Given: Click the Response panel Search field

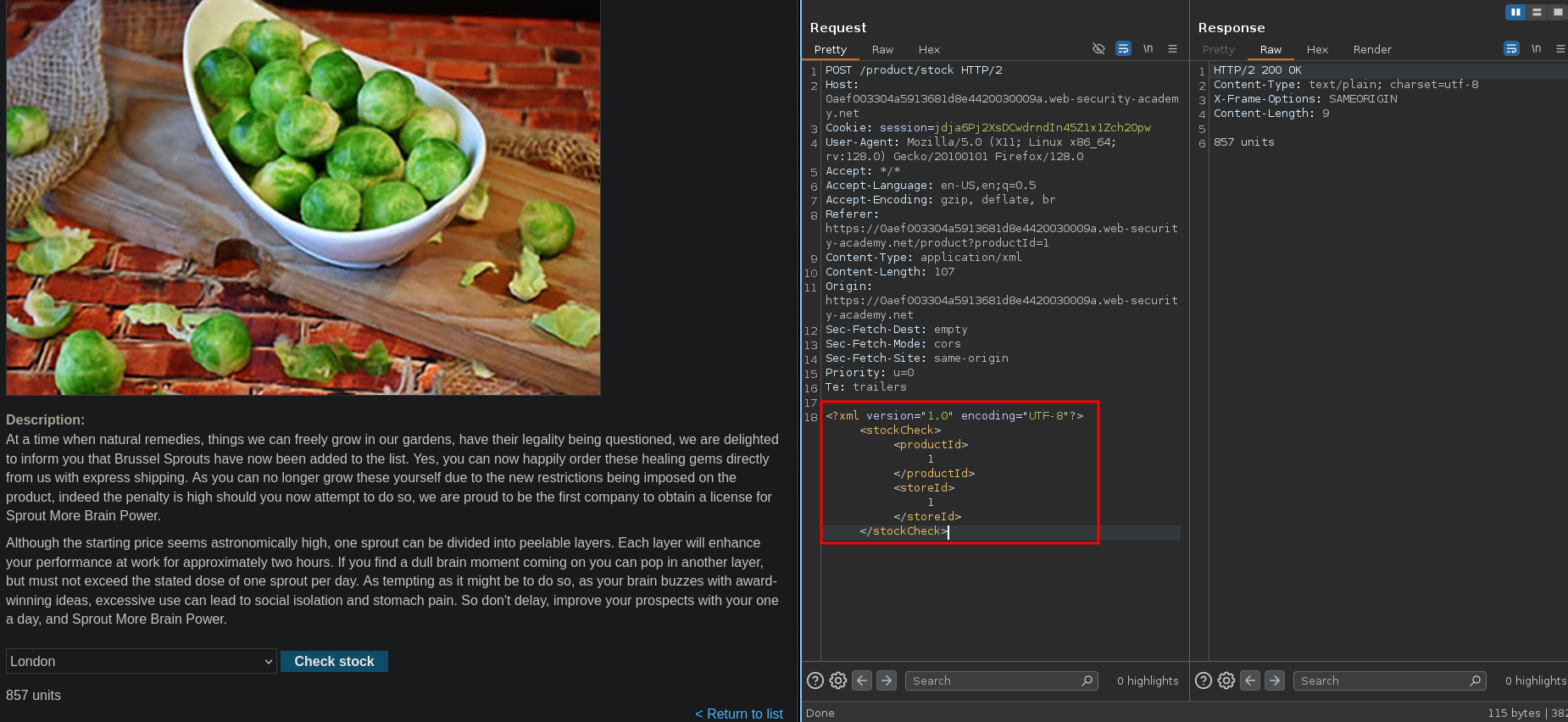Looking at the screenshot, I should point(1382,680).
